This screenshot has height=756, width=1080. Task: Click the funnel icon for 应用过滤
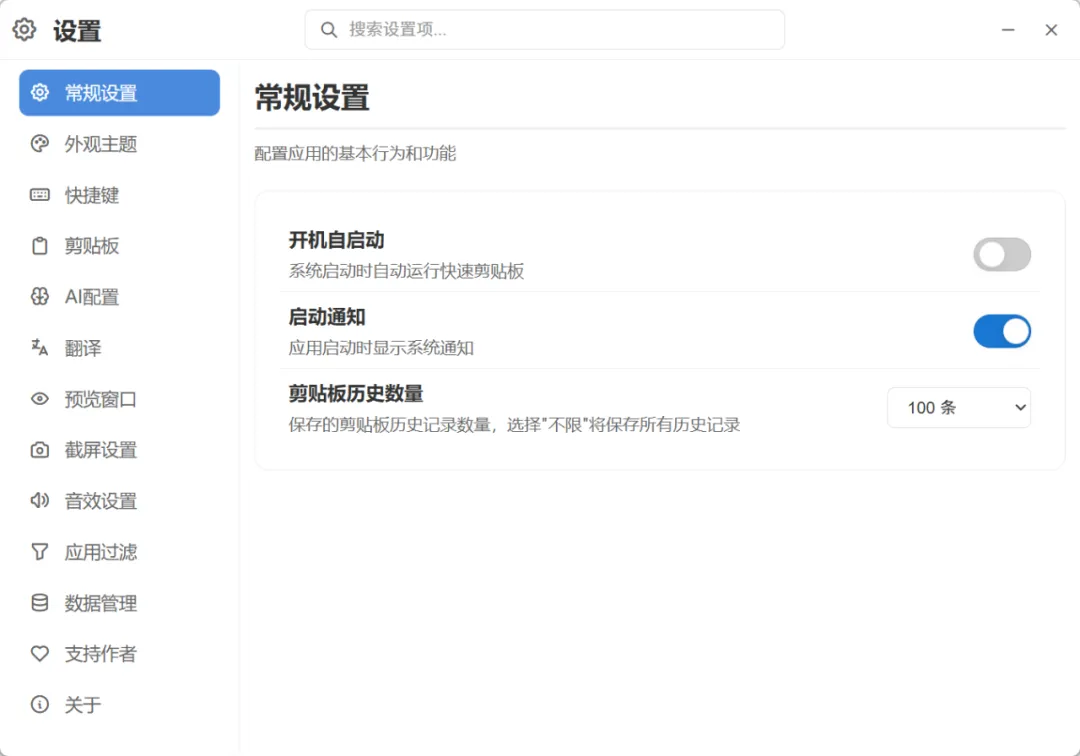40,552
